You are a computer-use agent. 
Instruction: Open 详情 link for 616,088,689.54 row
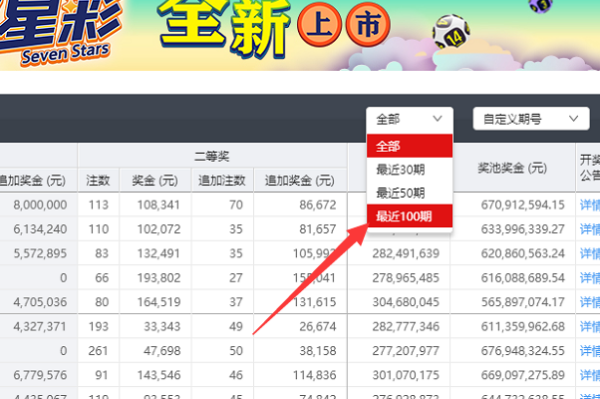coord(590,278)
